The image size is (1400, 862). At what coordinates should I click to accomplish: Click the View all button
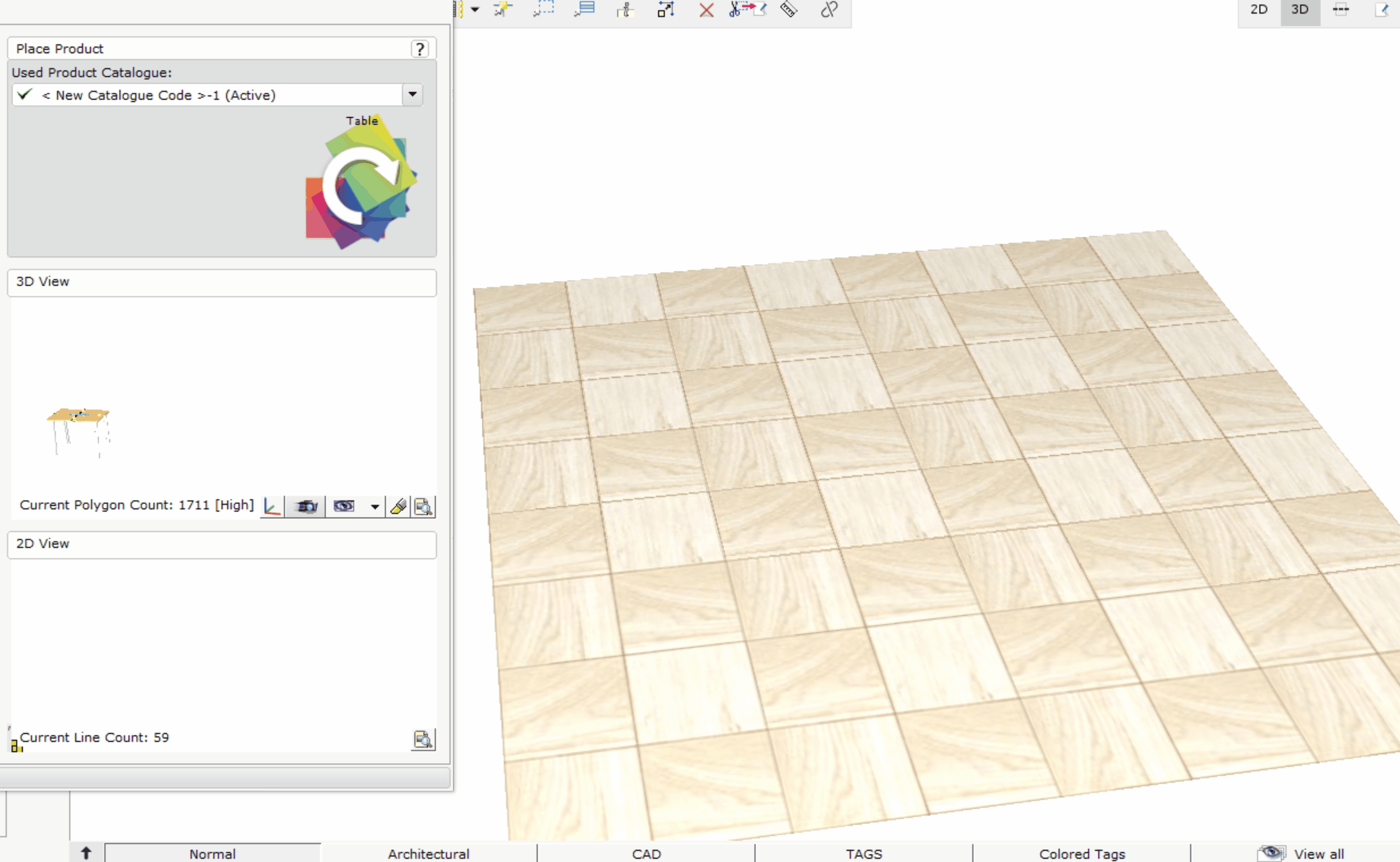point(1300,853)
